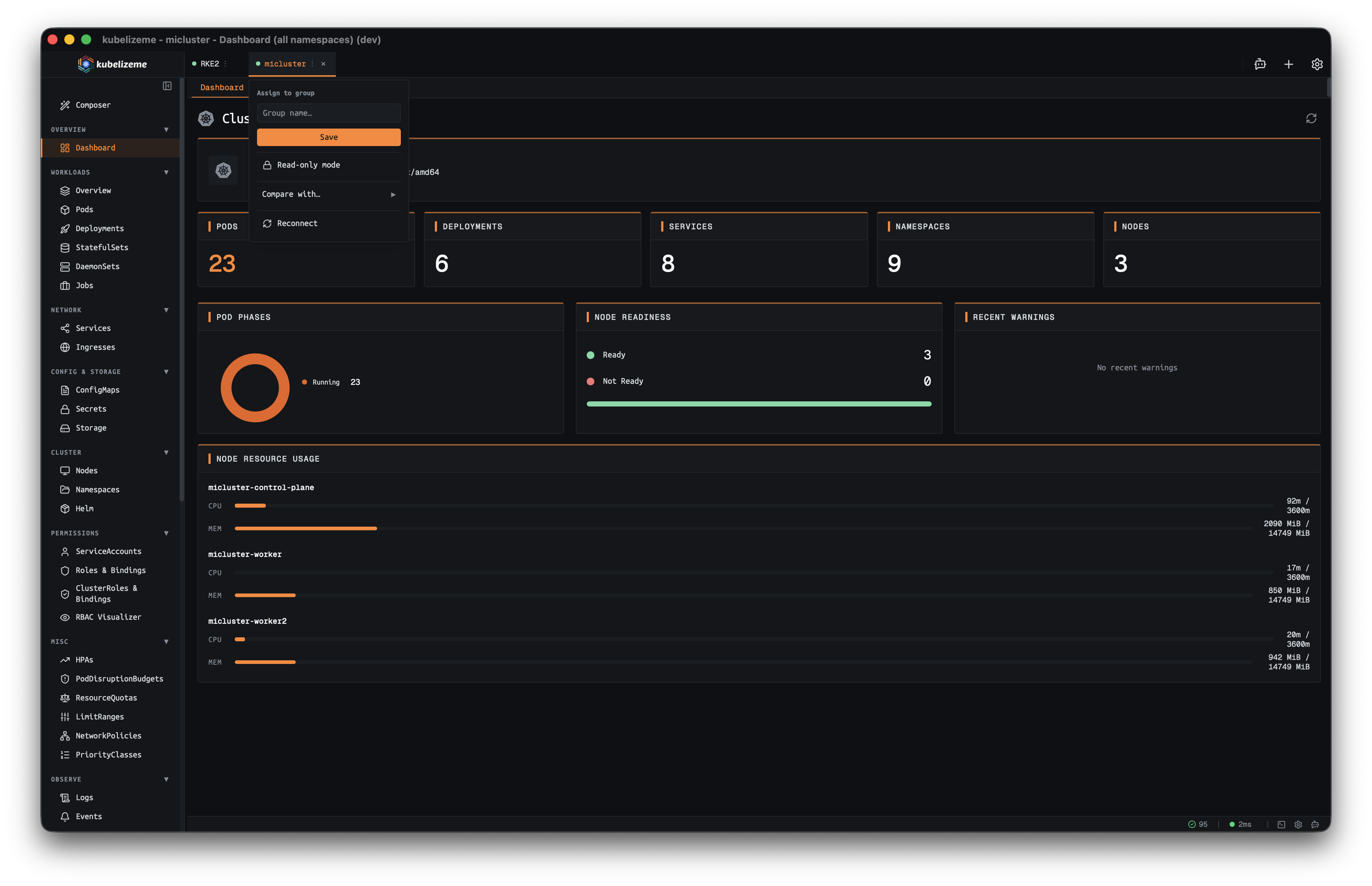Collapse the OVERVIEW sidebar section
1372x886 pixels.
coord(166,130)
